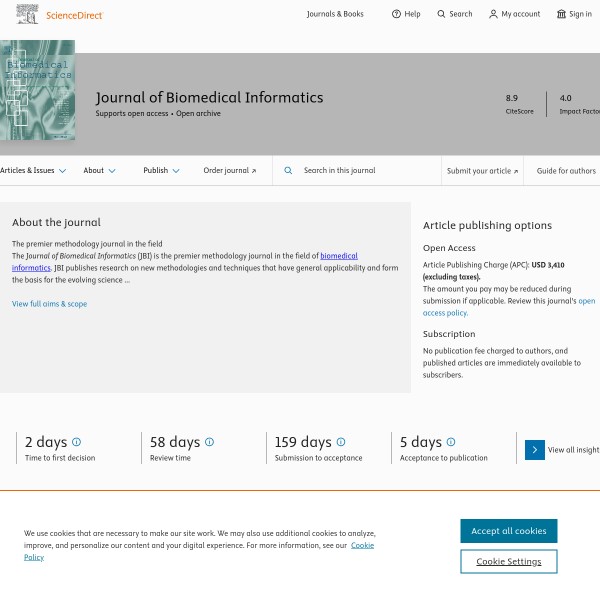Click Accept all cookies button
This screenshot has width=600, height=600.
click(x=508, y=531)
